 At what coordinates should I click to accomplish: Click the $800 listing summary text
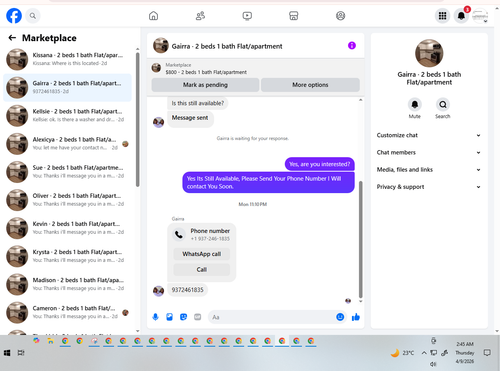point(206,72)
